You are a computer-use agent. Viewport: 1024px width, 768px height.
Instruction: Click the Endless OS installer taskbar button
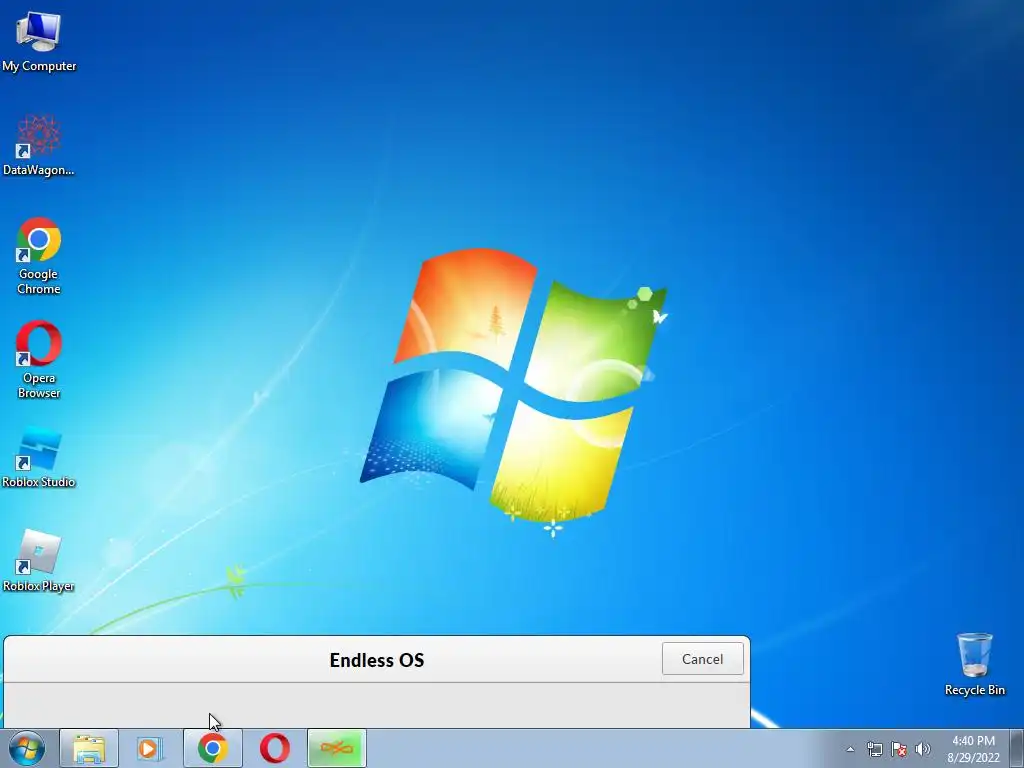point(337,748)
